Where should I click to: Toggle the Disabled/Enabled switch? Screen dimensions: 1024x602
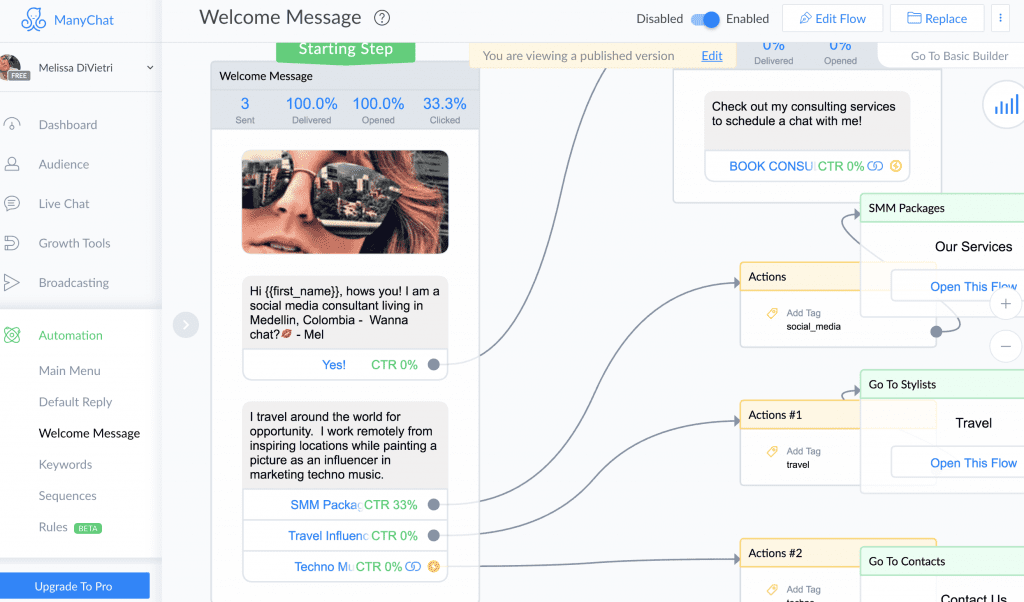(x=706, y=19)
